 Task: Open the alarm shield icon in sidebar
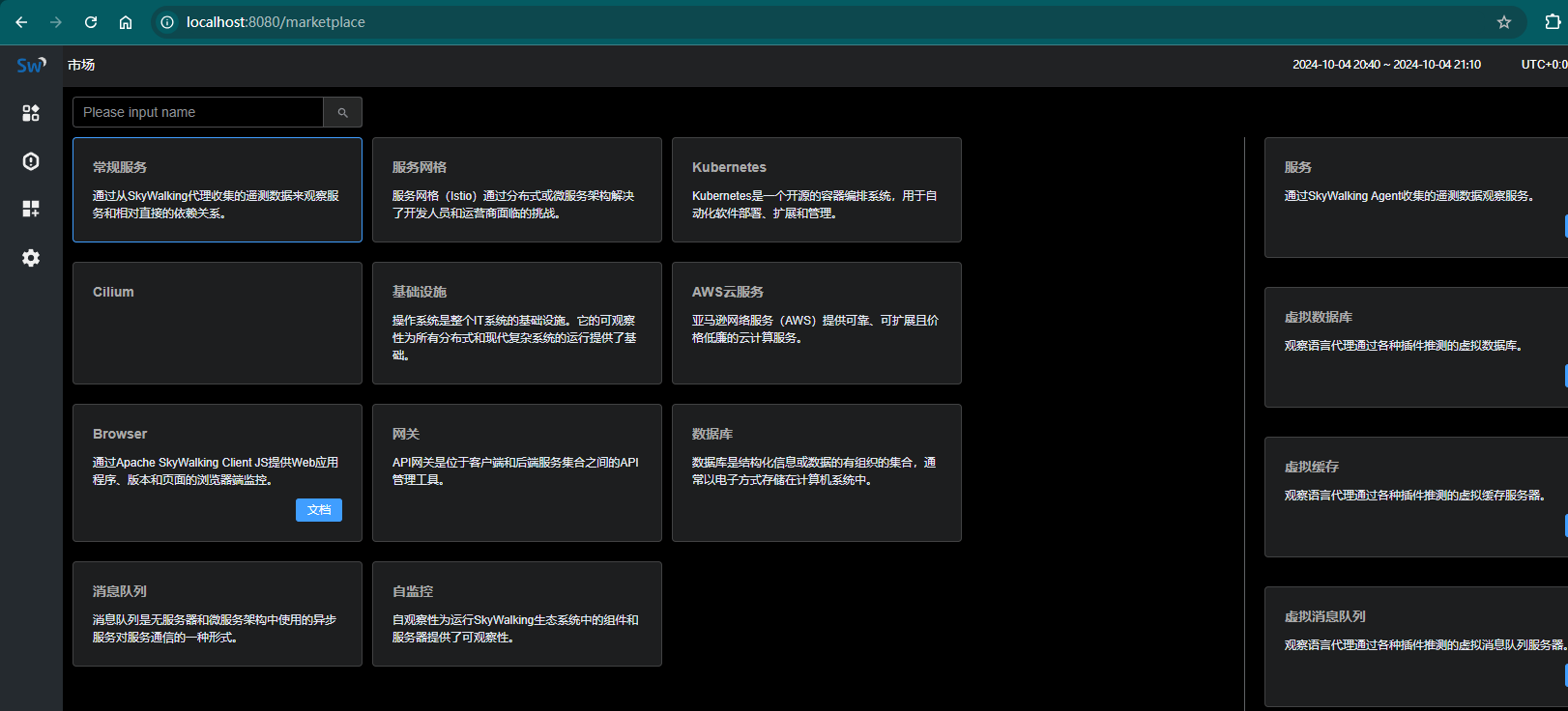tap(31, 161)
